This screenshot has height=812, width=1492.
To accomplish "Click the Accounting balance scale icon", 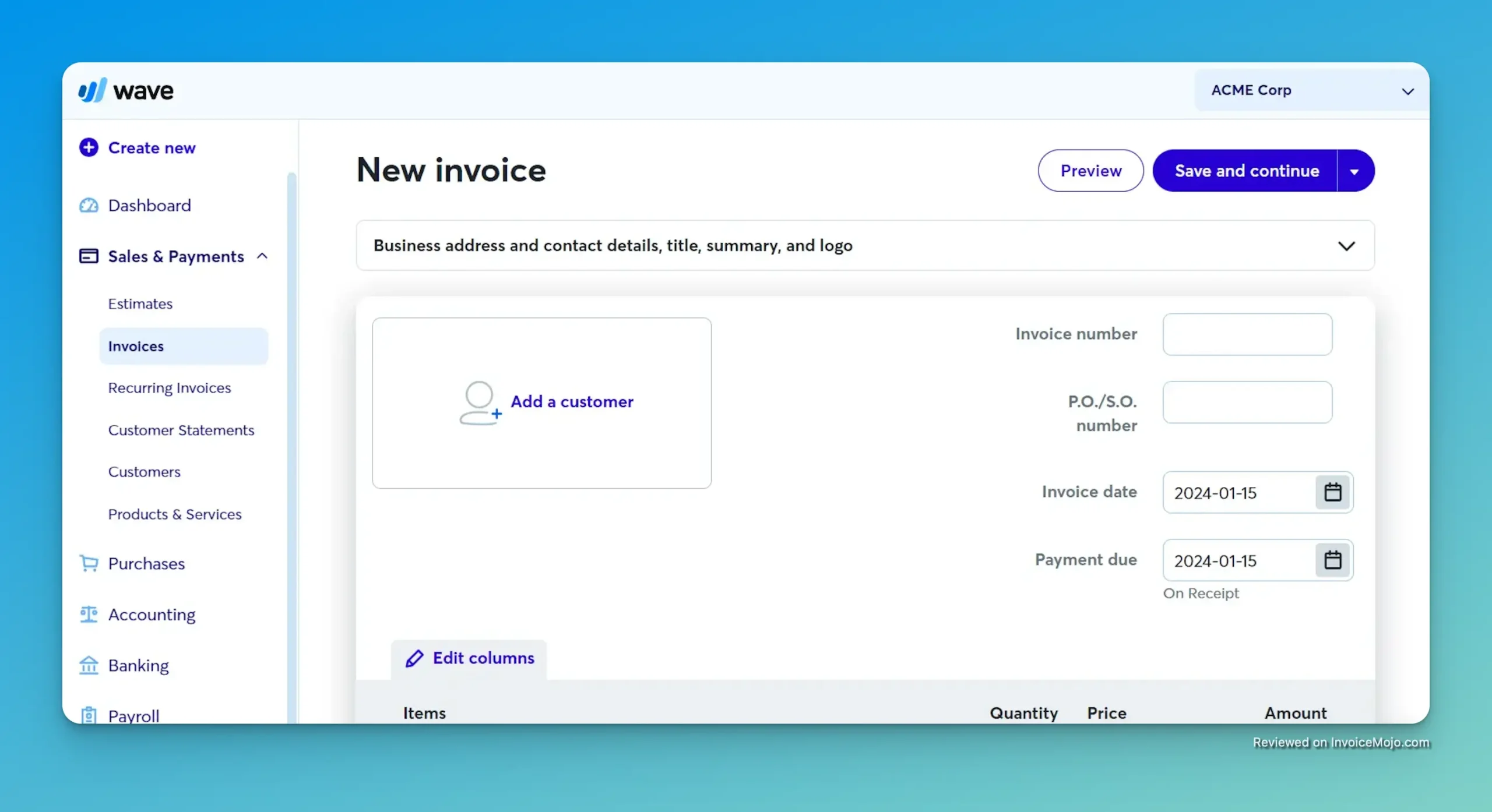I will point(89,615).
